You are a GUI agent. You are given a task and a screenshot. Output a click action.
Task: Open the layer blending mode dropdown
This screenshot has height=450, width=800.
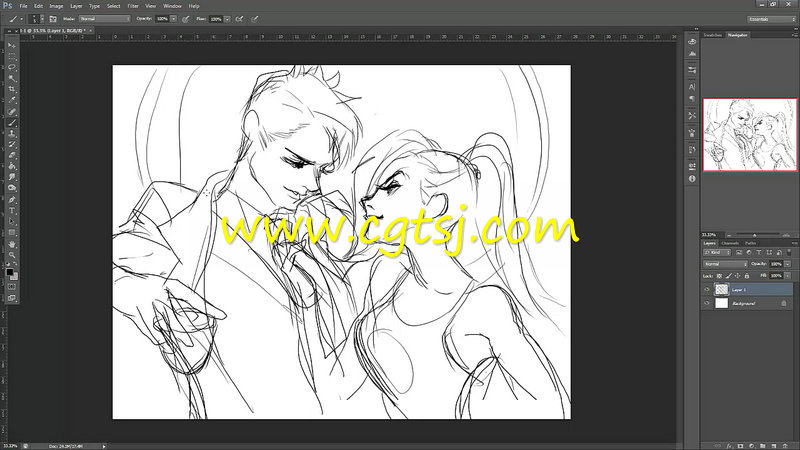pos(725,264)
